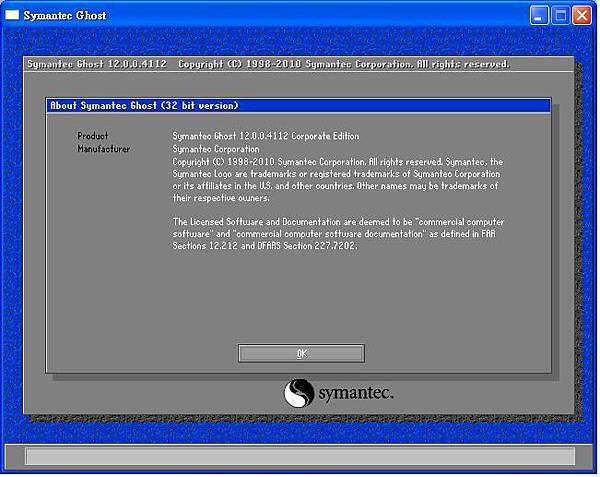This screenshot has width=600, height=477.
Task: Click the trademark copyright paragraph
Action: click(338, 180)
